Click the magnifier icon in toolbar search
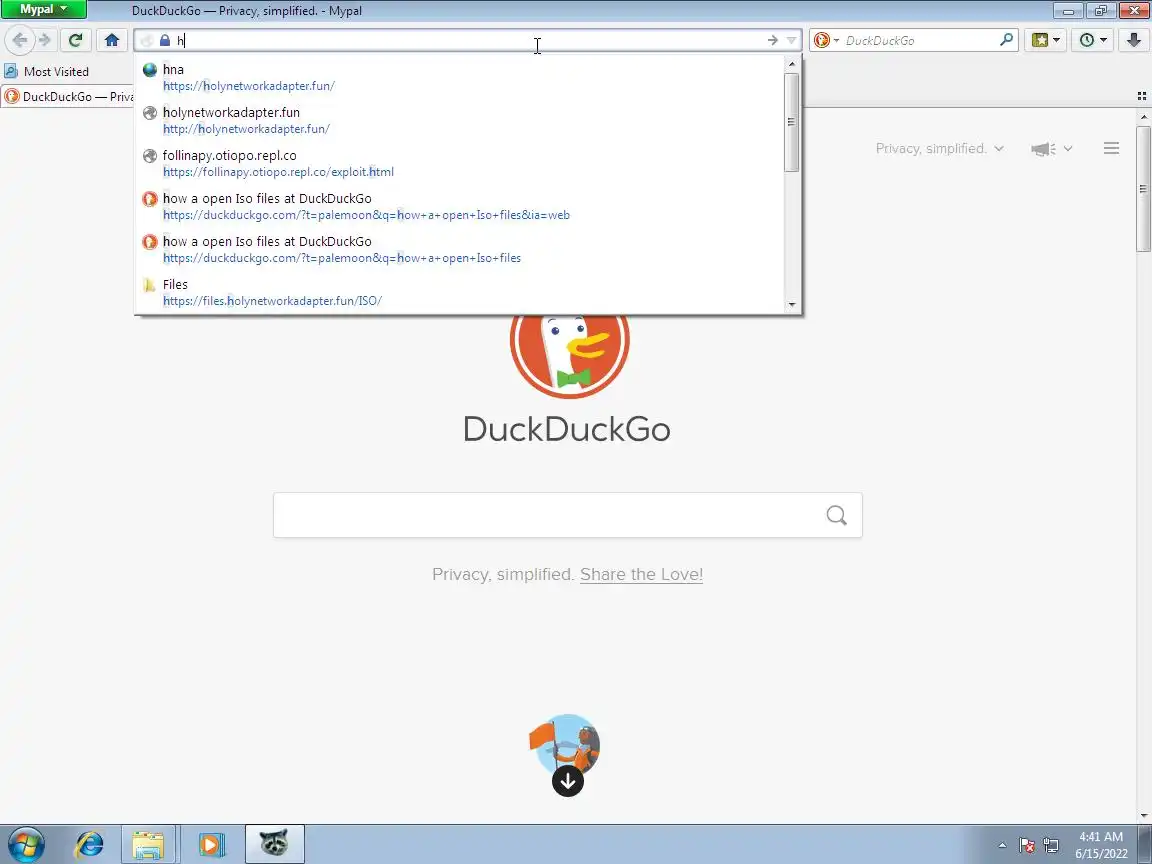 pyautogui.click(x=1007, y=40)
